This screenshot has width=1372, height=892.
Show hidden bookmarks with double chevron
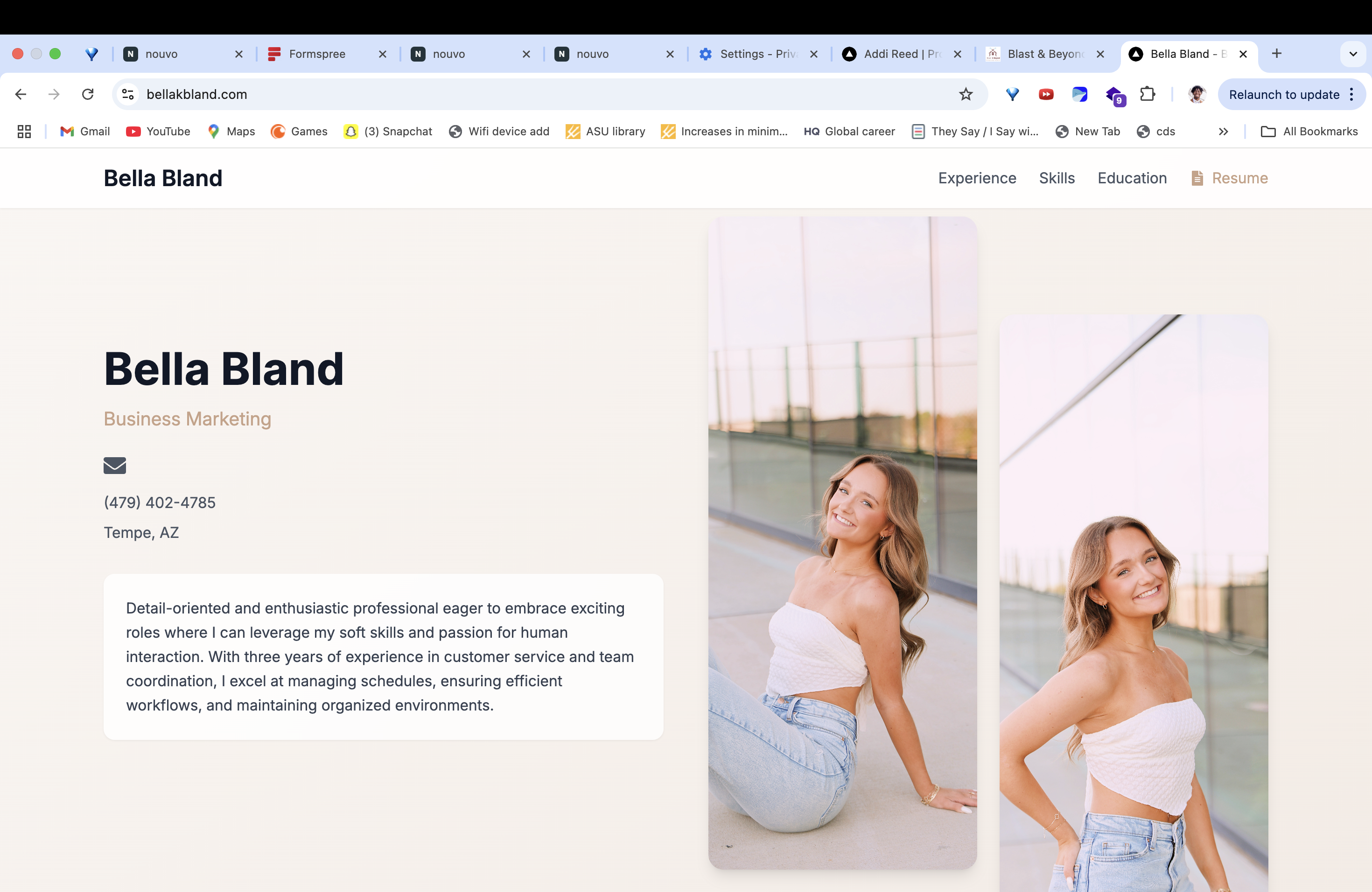pyautogui.click(x=1223, y=132)
